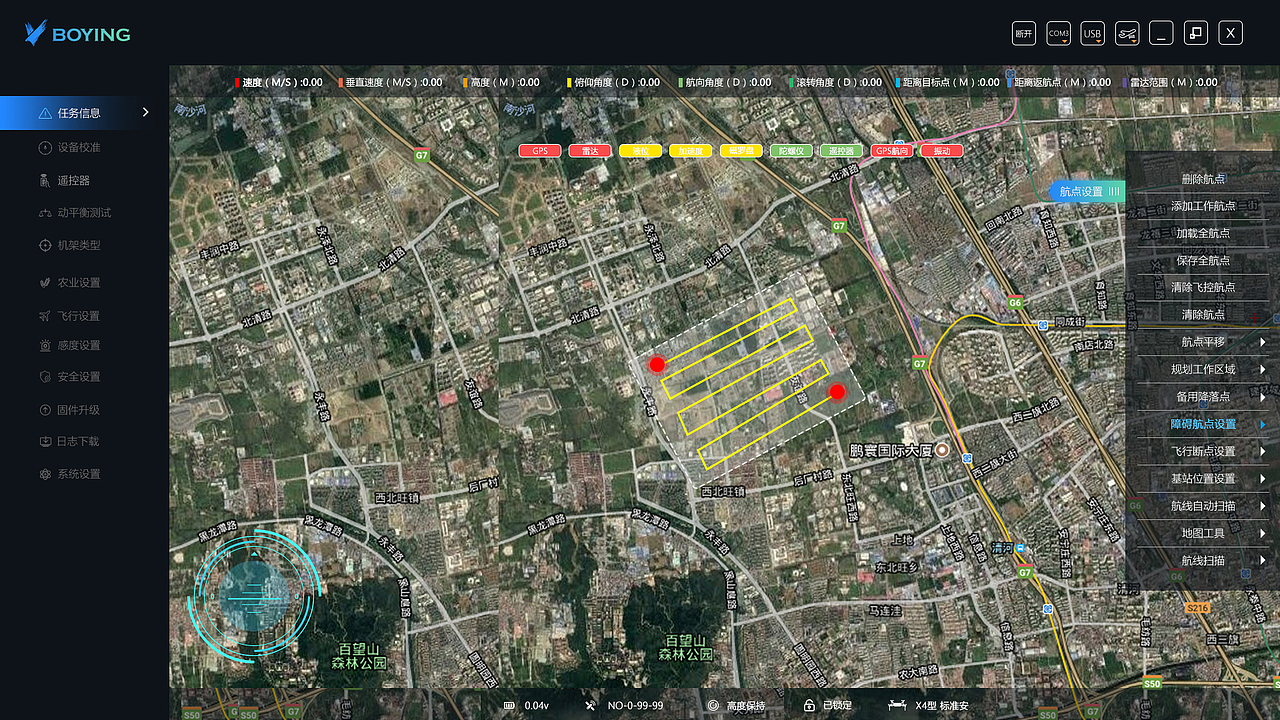Click the battery voltage icon

pos(509,706)
